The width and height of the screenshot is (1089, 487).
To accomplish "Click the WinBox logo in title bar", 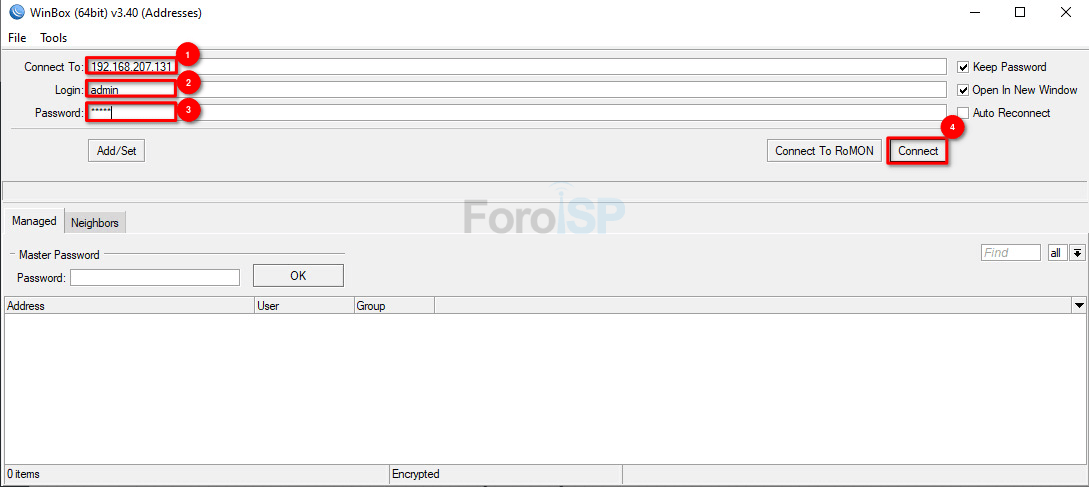I will point(15,13).
